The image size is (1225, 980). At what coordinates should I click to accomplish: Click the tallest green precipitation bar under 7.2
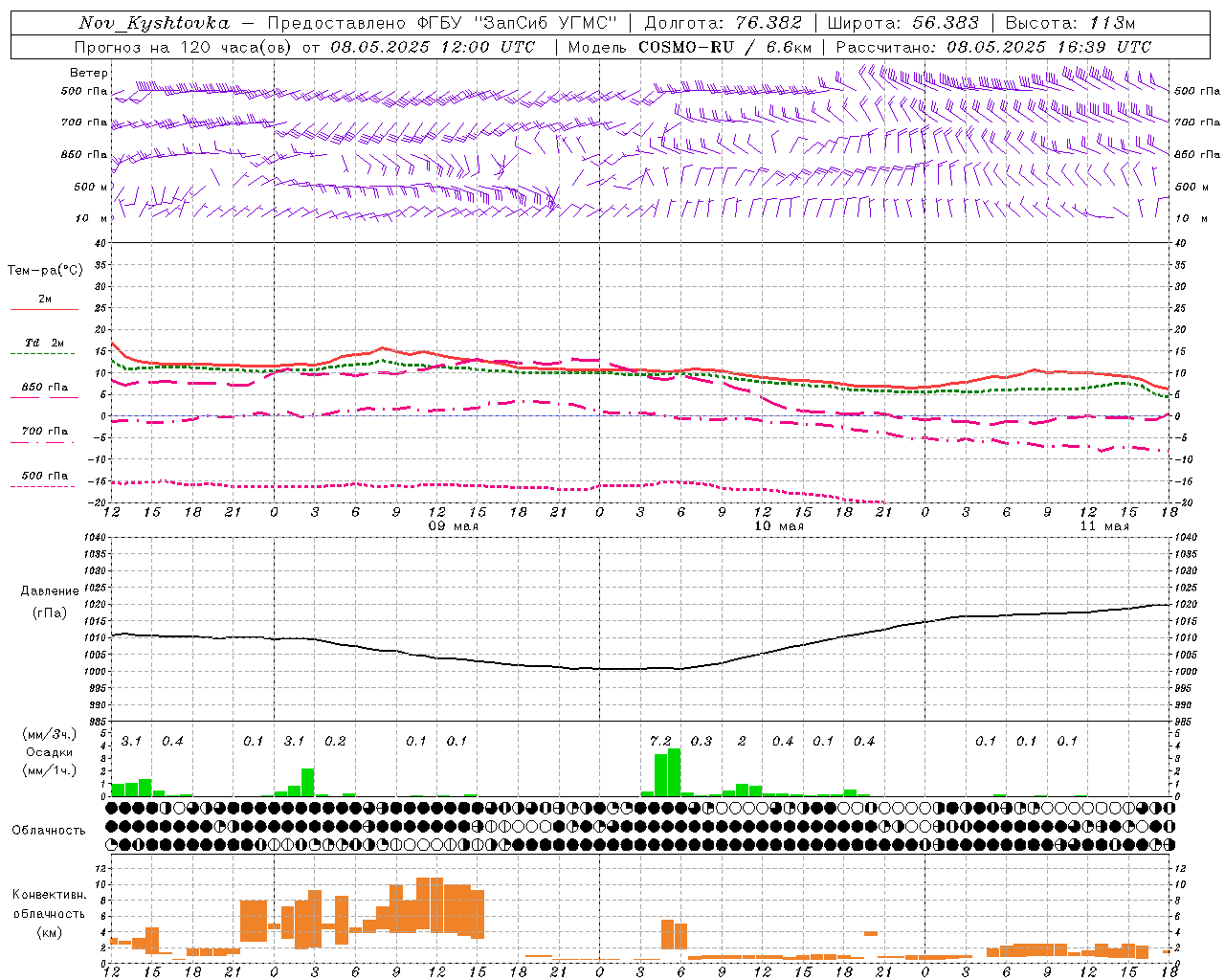tap(674, 771)
